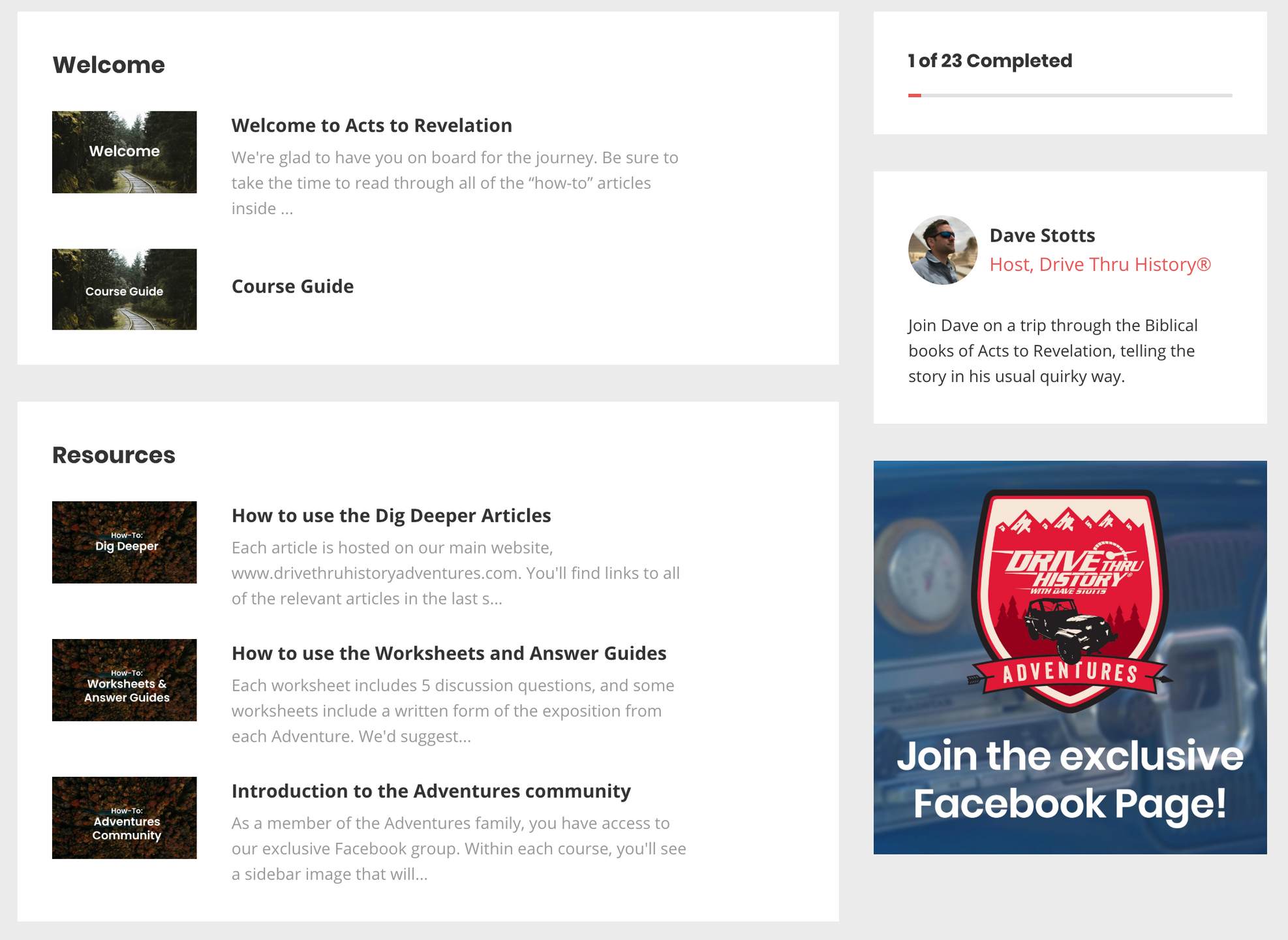
Task: Click the 1 of 23 Completed heading
Action: (990, 61)
